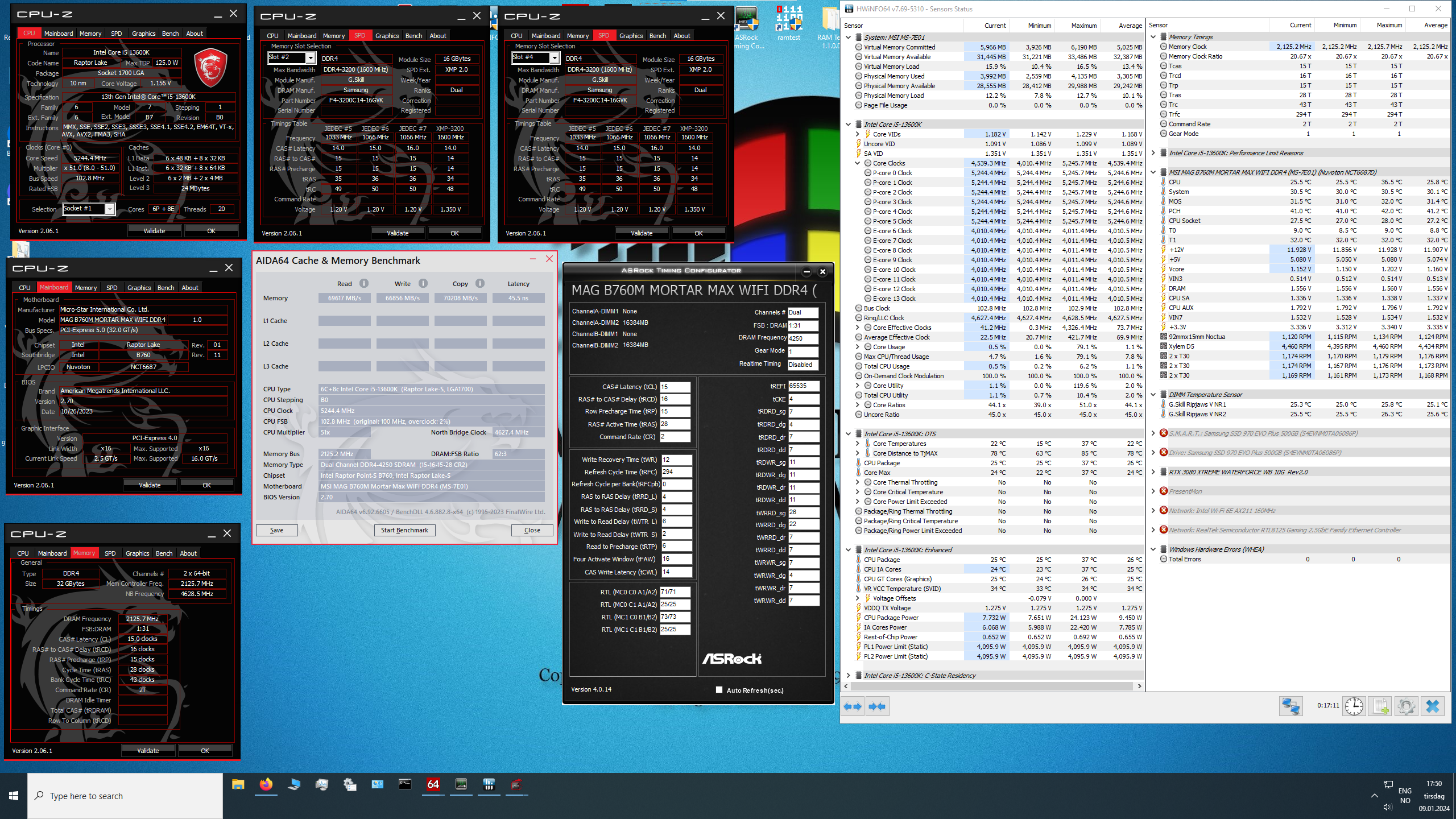Click Start Benchmark in AIDA64
Viewport: 1456px width, 819px height.
404,530
